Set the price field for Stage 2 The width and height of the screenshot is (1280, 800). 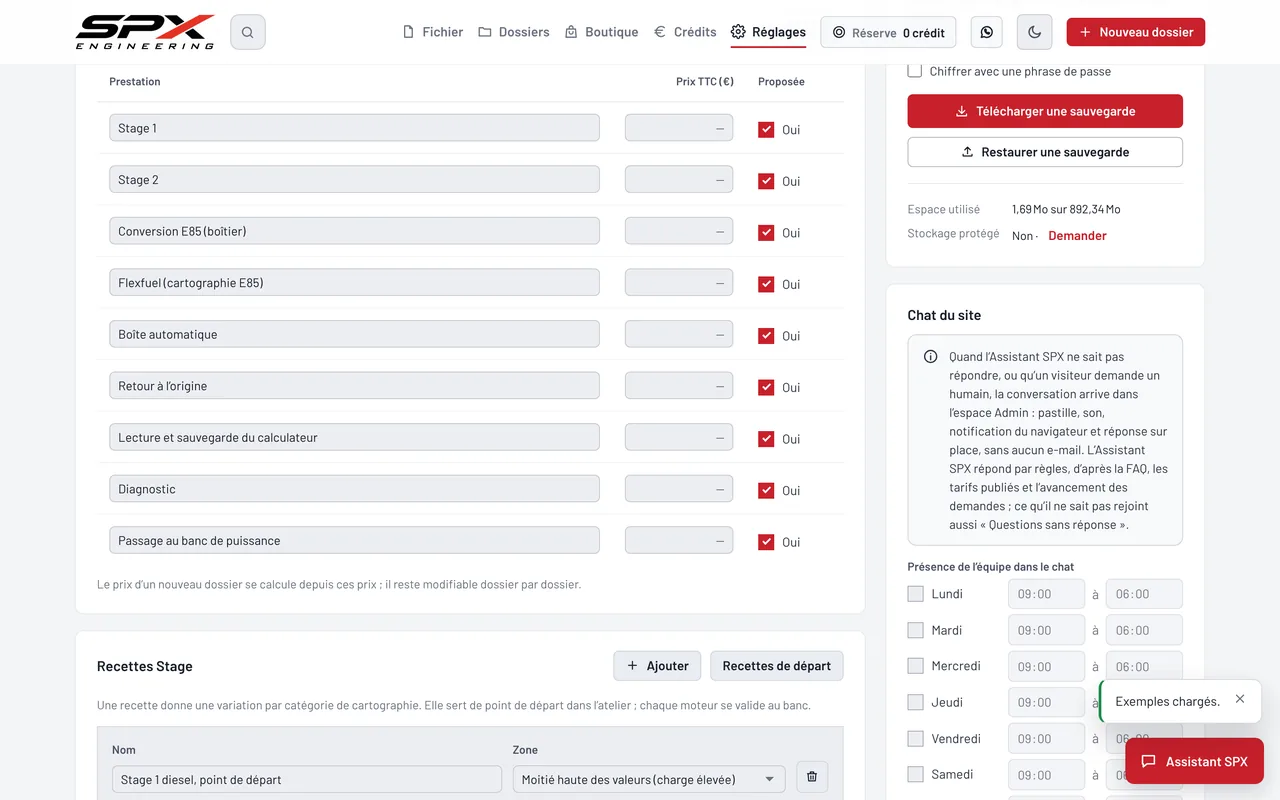pyautogui.click(x=679, y=180)
